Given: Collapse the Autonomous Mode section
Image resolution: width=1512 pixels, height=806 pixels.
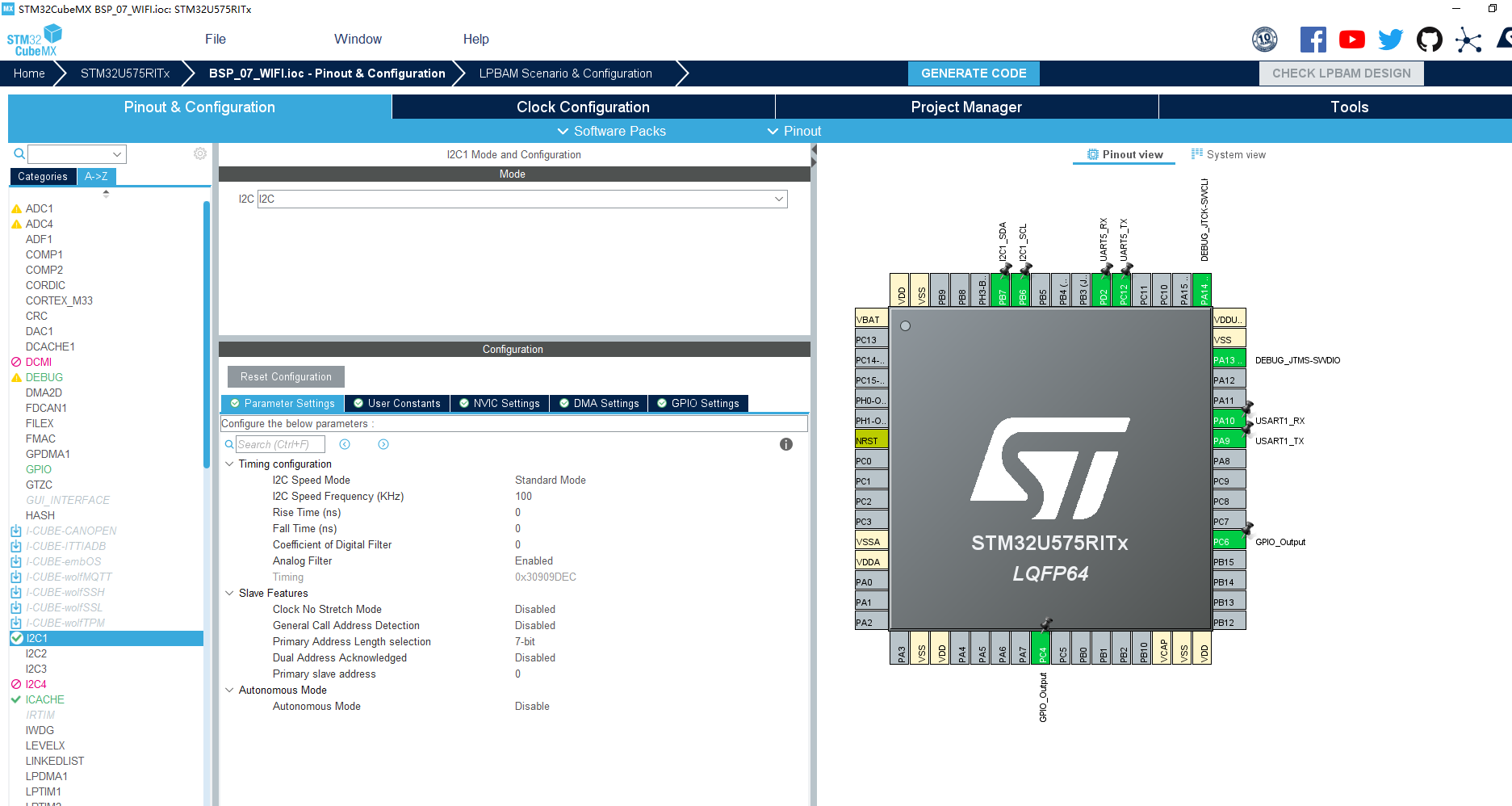Looking at the screenshot, I should pyautogui.click(x=229, y=690).
